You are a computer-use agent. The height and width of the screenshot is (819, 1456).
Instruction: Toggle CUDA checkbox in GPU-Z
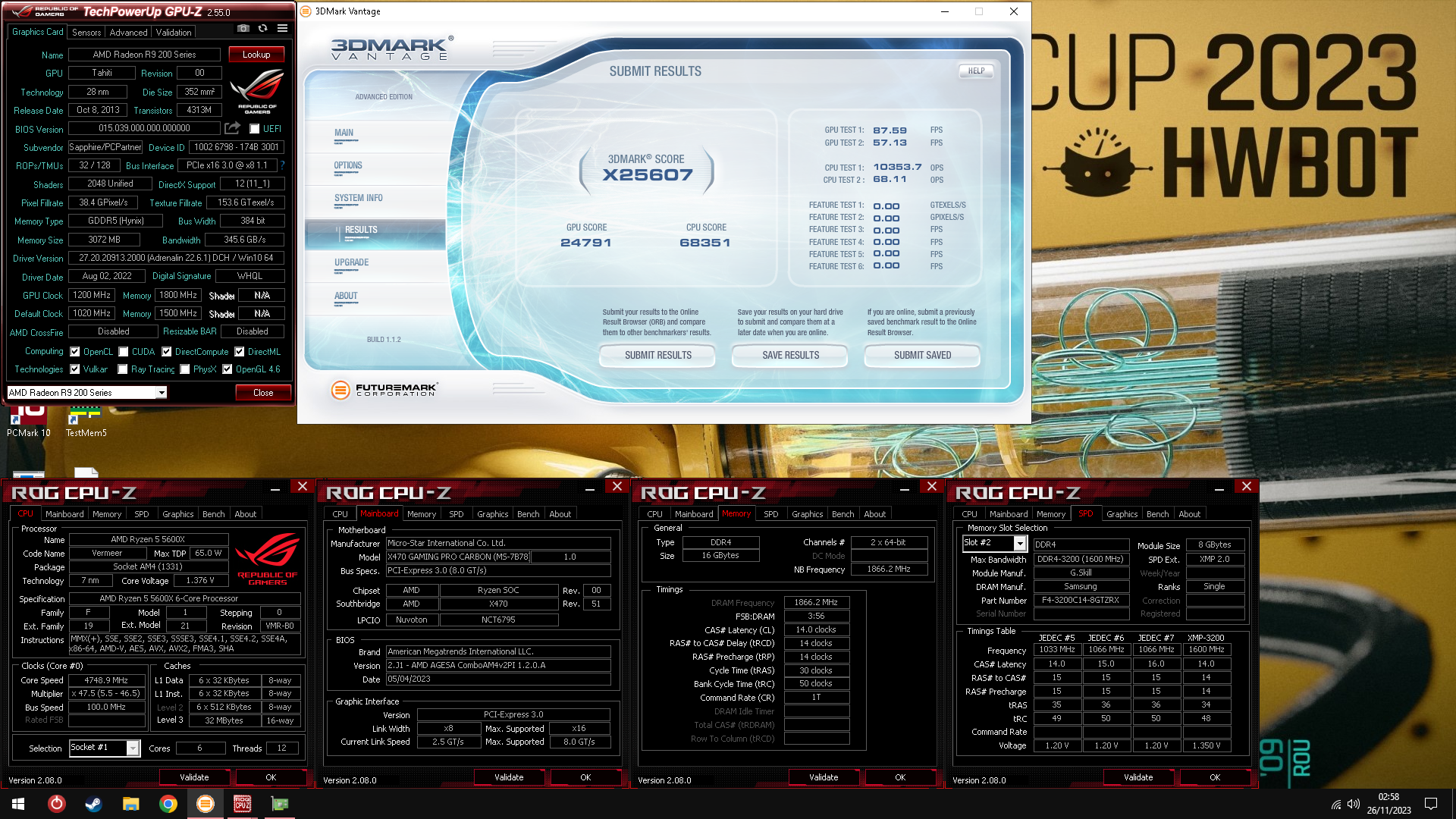[x=123, y=352]
